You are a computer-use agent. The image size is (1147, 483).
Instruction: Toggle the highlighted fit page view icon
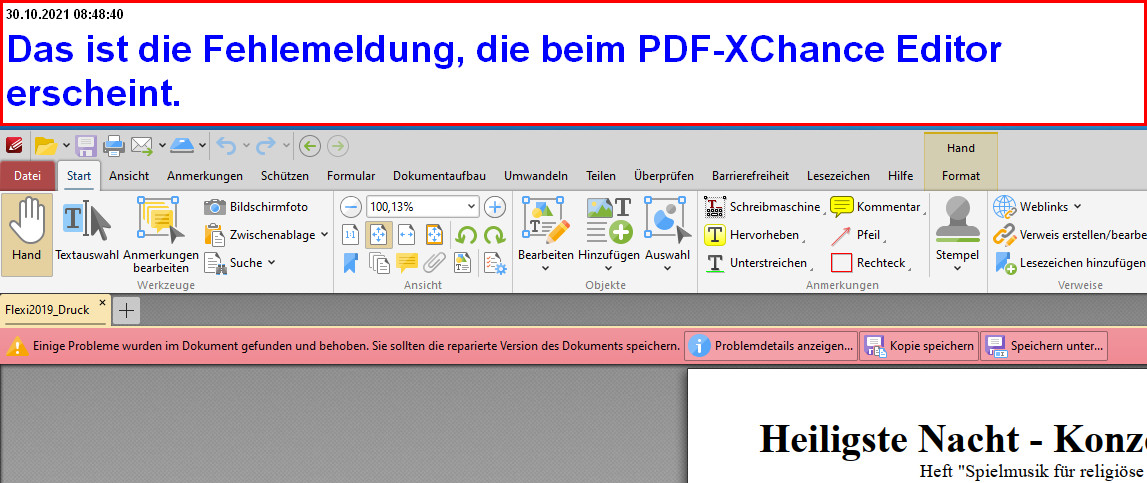pyautogui.click(x=379, y=235)
